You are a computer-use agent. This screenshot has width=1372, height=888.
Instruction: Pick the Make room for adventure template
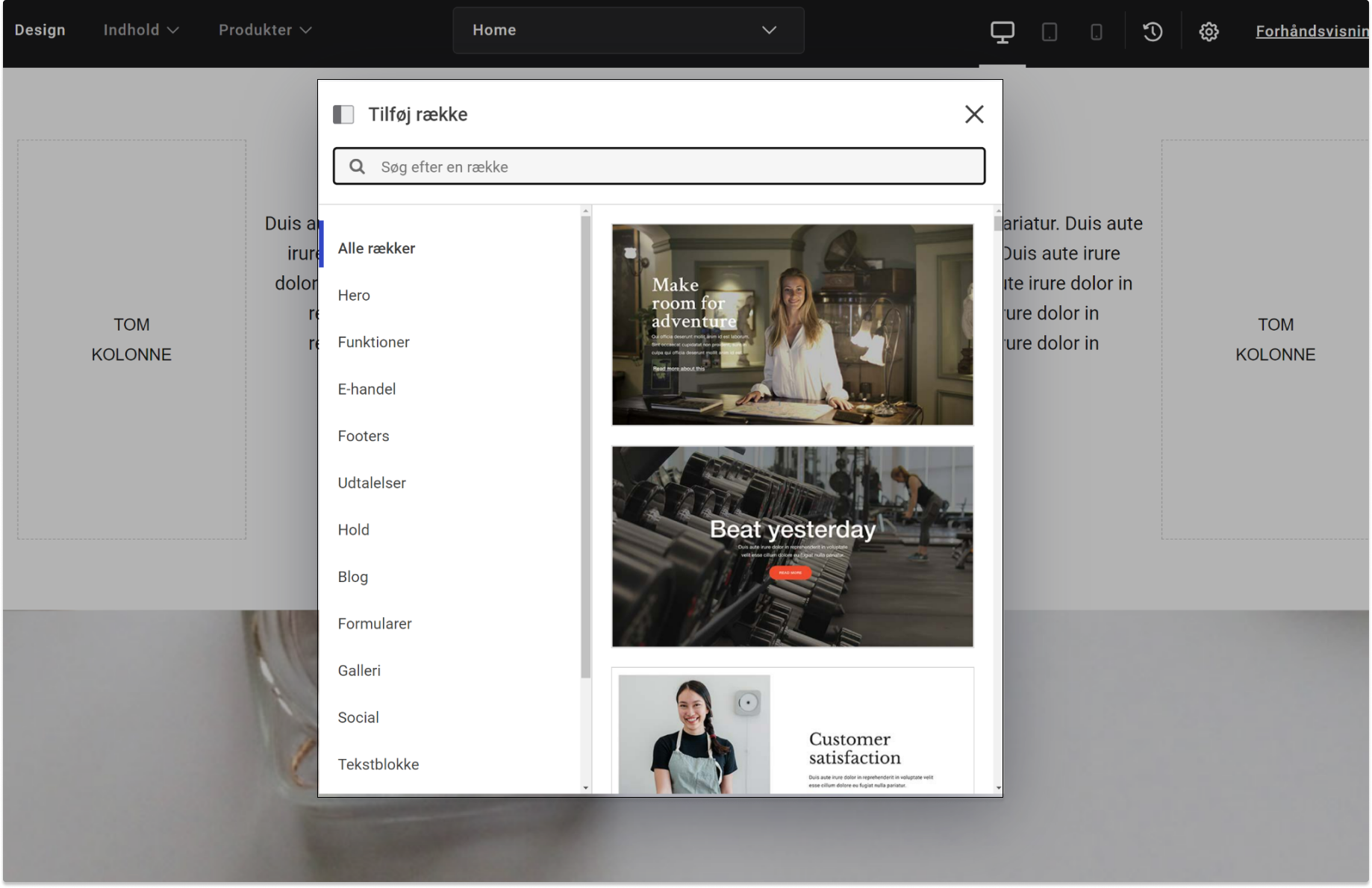[x=792, y=325]
